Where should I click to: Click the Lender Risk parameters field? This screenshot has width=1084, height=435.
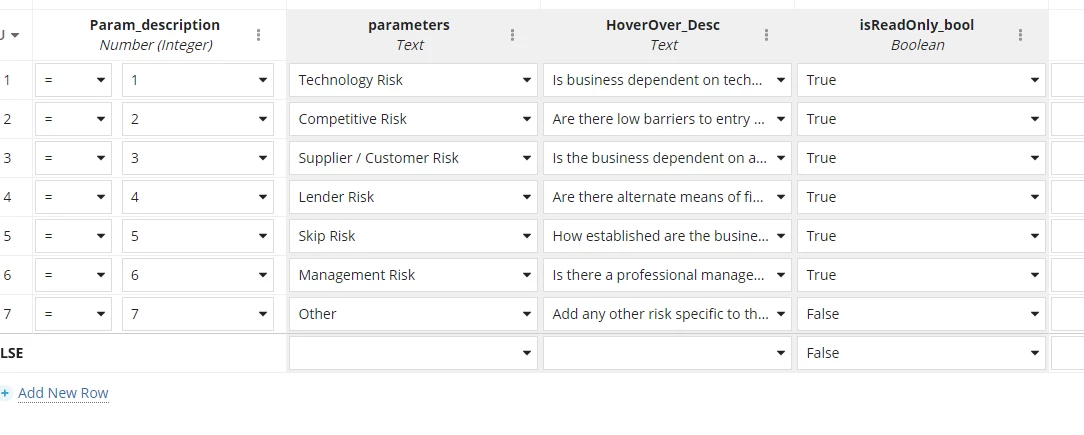(413, 197)
